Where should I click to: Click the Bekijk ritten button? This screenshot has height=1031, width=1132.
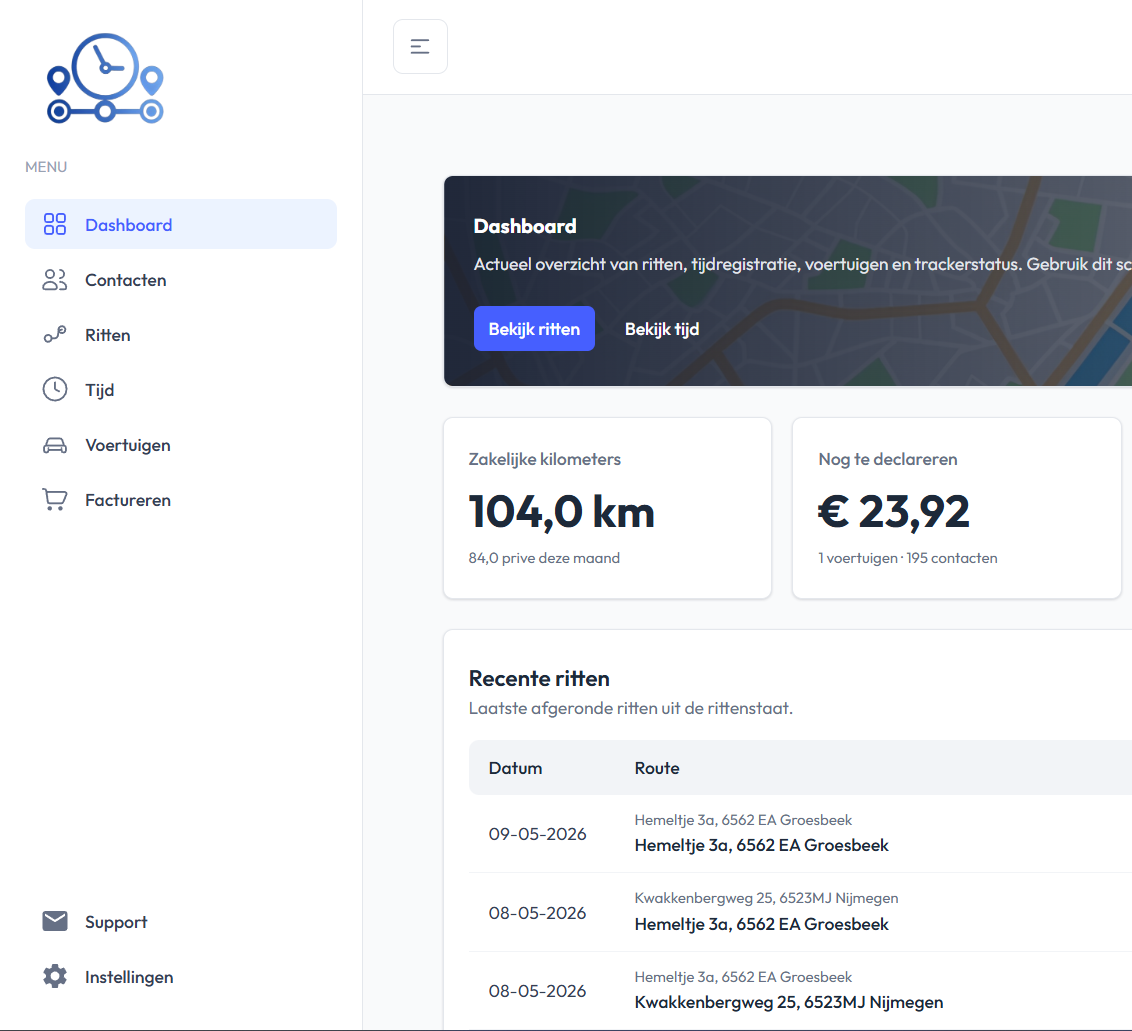tap(534, 329)
